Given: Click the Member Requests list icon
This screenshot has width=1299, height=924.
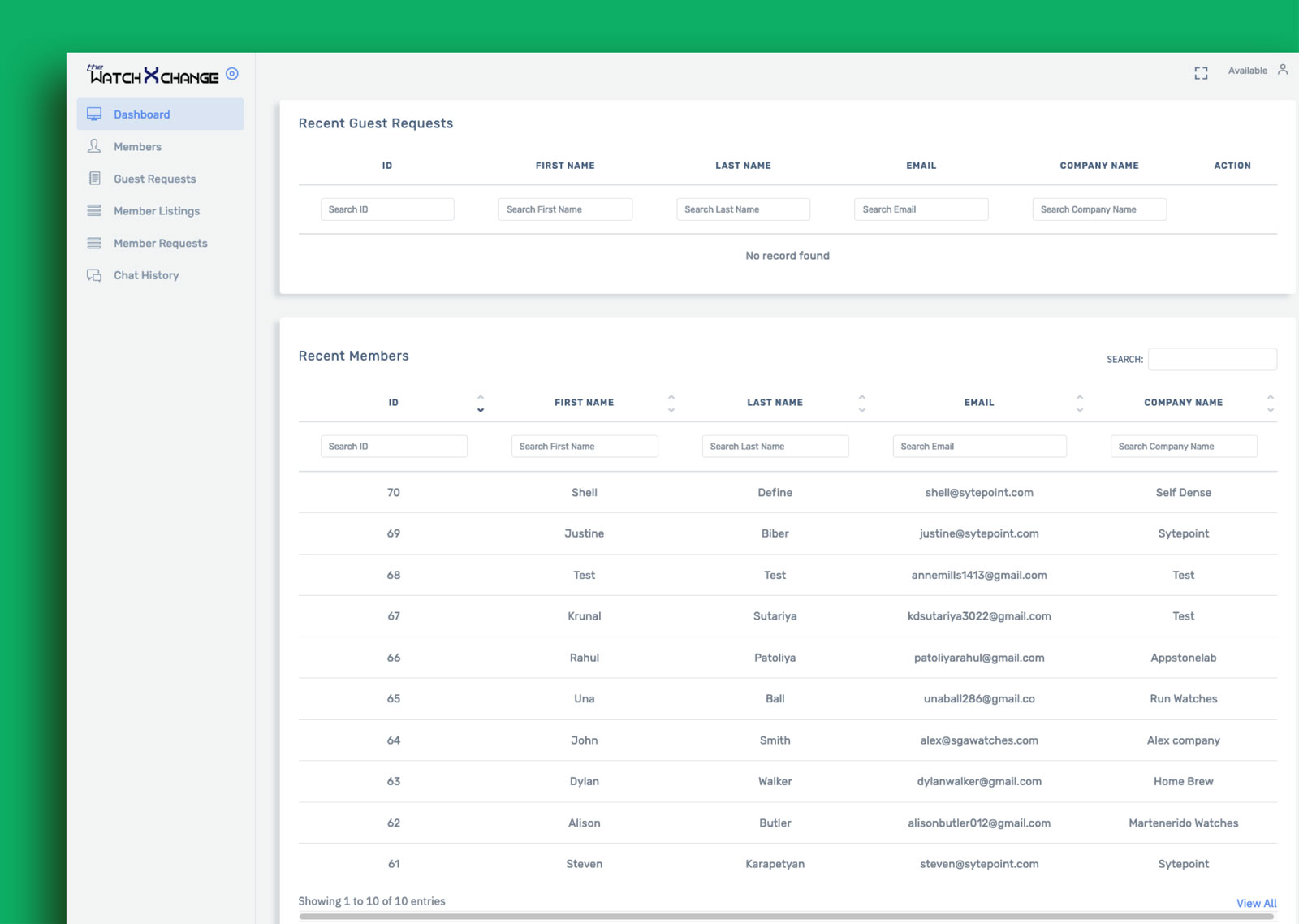Looking at the screenshot, I should click(94, 243).
